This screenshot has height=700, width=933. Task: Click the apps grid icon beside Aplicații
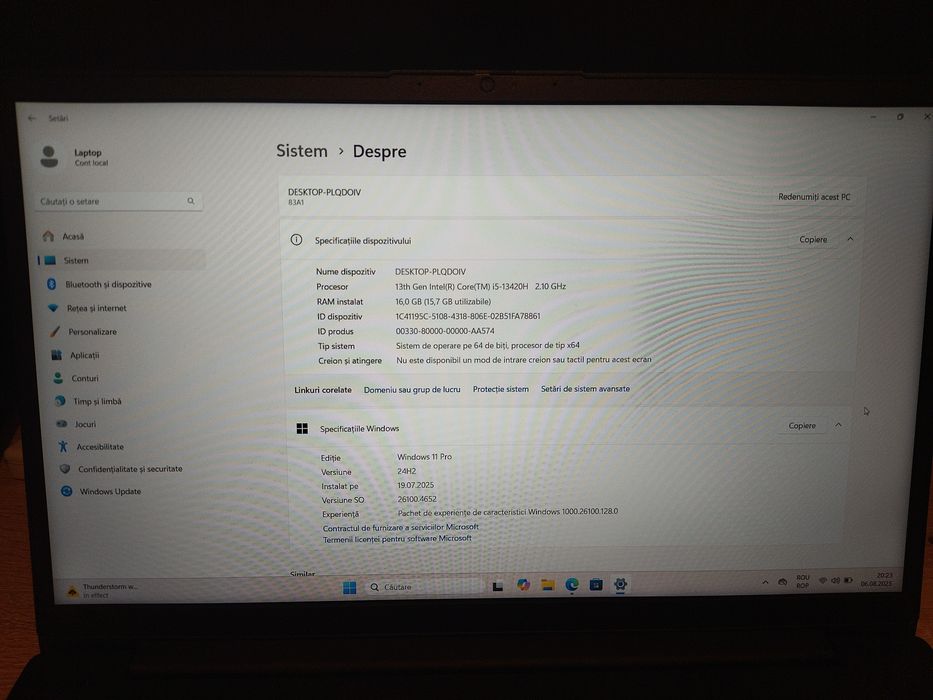tap(57, 355)
